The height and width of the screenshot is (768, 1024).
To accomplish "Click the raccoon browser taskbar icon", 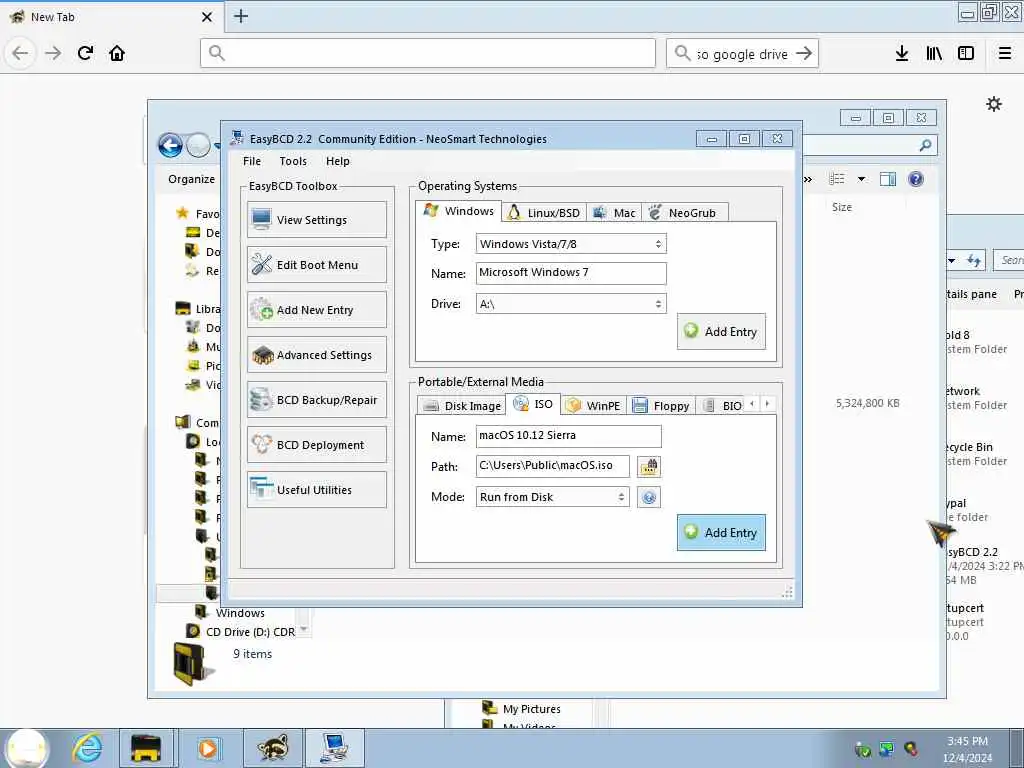I will pyautogui.click(x=272, y=748).
